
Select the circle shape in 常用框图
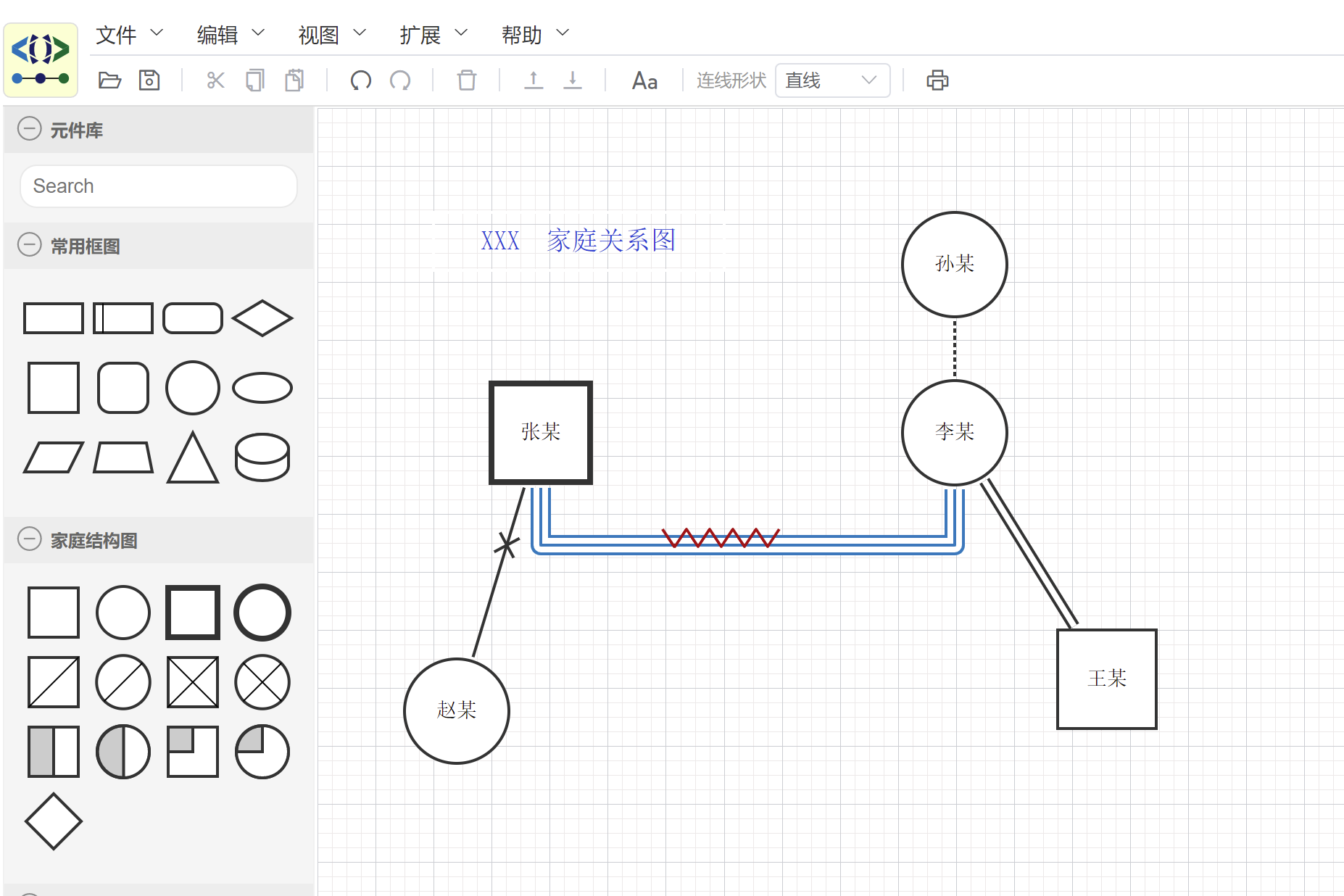click(193, 388)
